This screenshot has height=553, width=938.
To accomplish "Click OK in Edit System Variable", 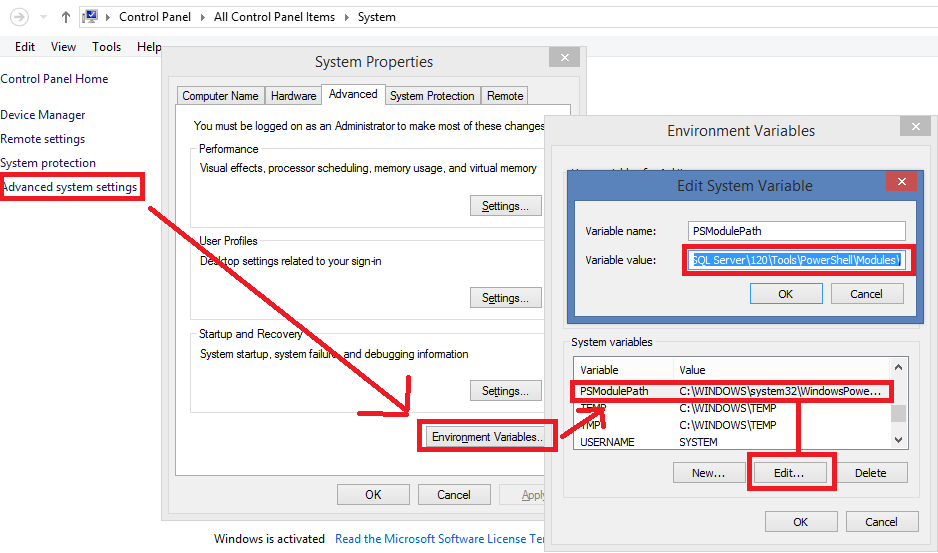I will tap(786, 293).
